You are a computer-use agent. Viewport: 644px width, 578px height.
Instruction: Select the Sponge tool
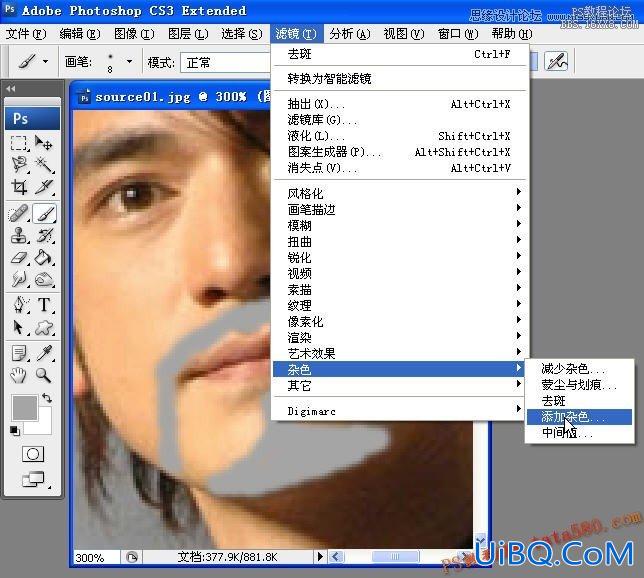click(x=44, y=280)
